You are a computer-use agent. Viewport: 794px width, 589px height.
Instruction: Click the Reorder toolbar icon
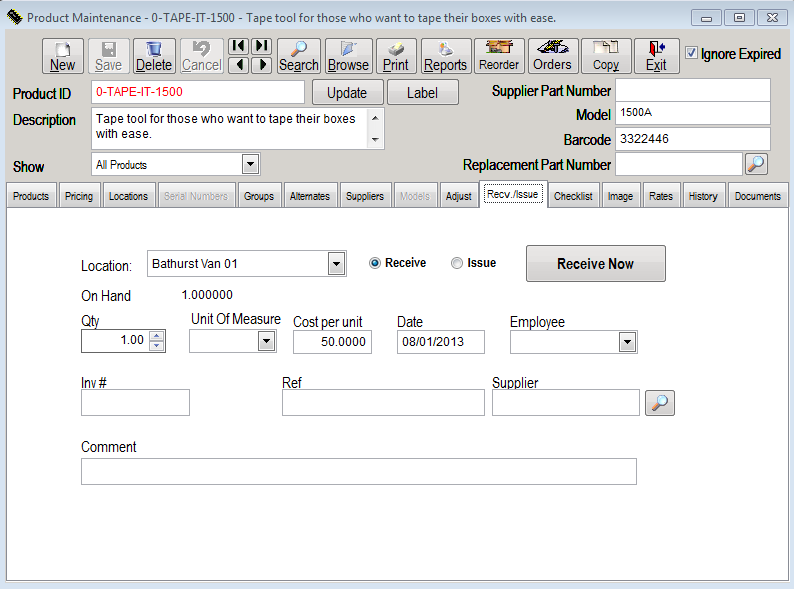(499, 56)
